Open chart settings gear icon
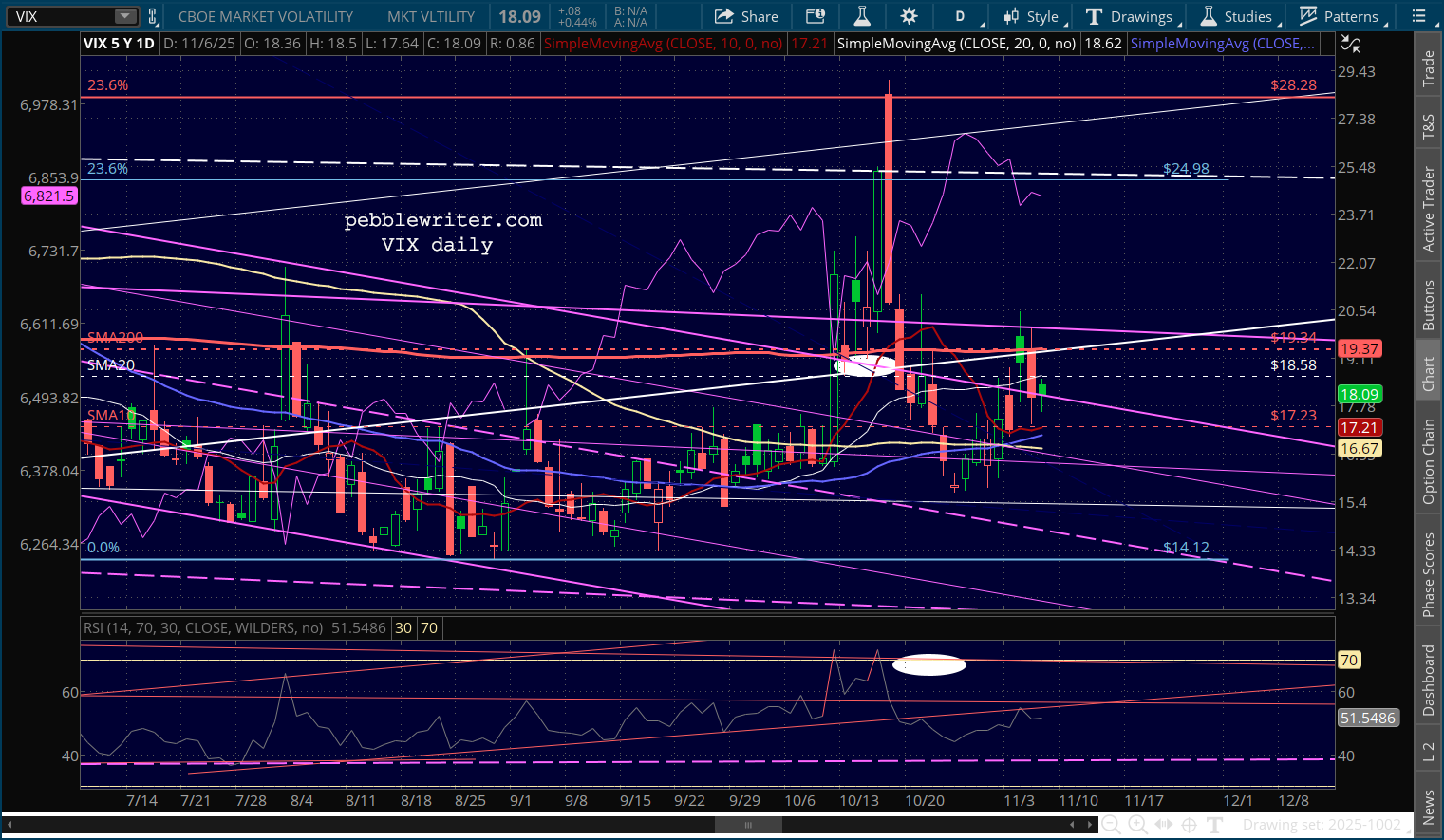This screenshot has width=1444, height=840. [909, 16]
